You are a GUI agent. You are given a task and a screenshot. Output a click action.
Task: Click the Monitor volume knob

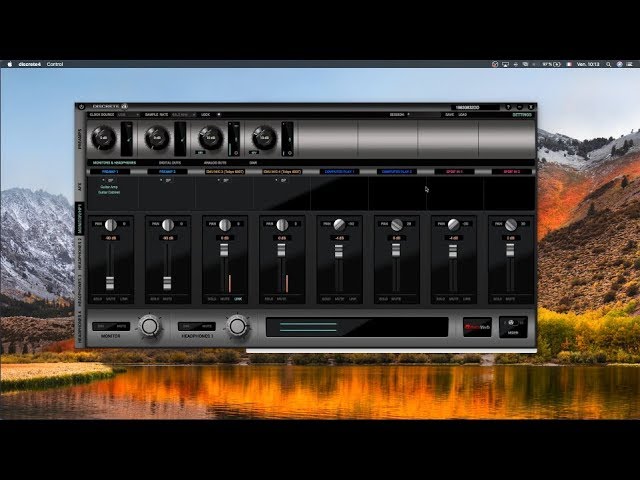150,326
